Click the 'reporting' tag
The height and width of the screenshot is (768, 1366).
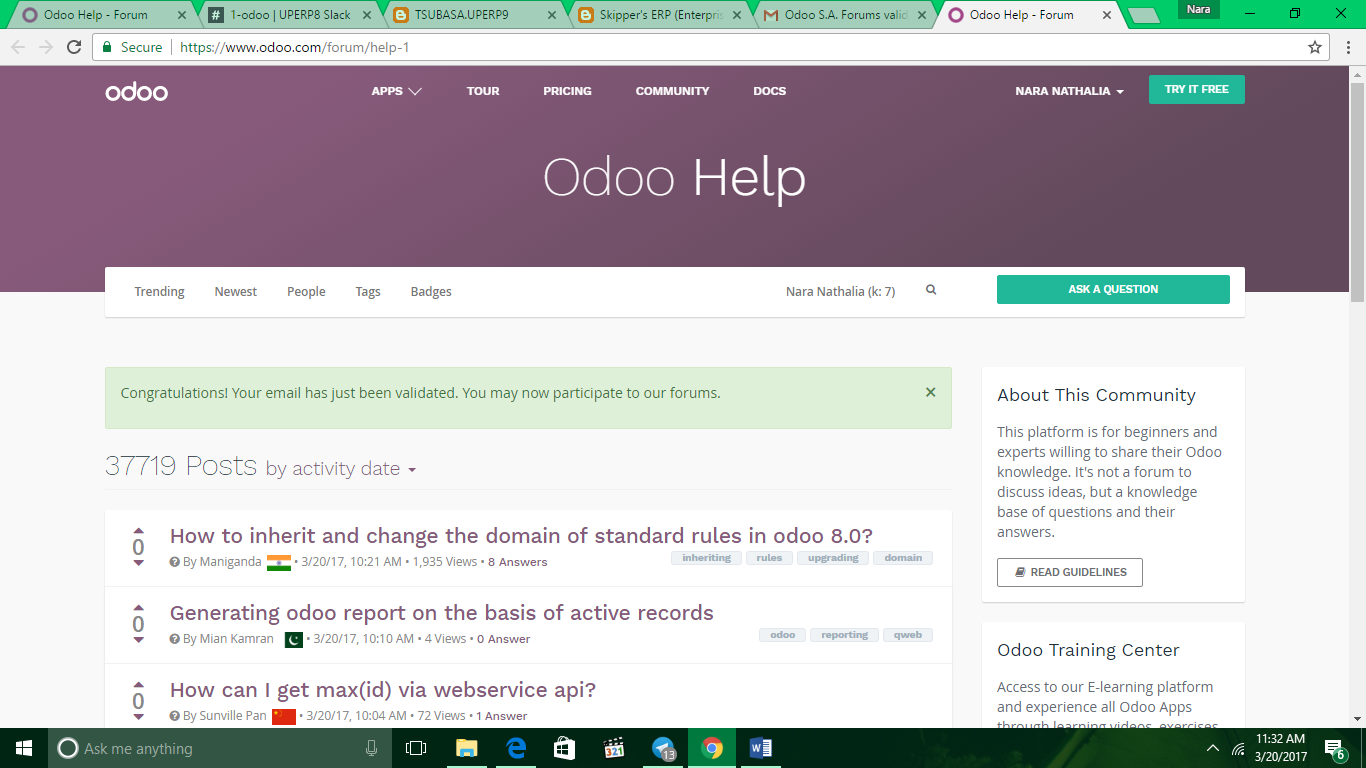[x=845, y=635]
